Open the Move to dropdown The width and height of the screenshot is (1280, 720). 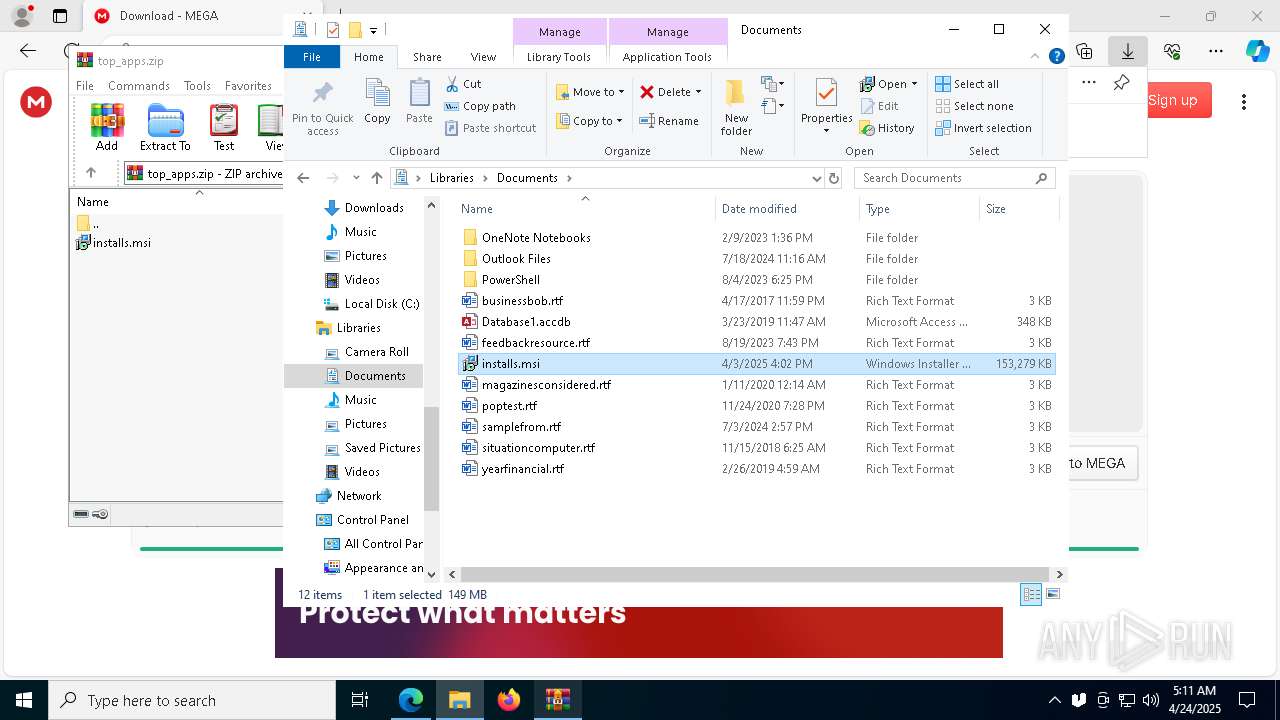click(590, 92)
